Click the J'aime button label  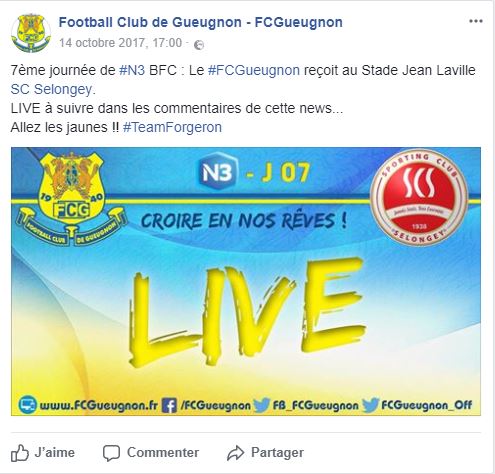click(55, 453)
